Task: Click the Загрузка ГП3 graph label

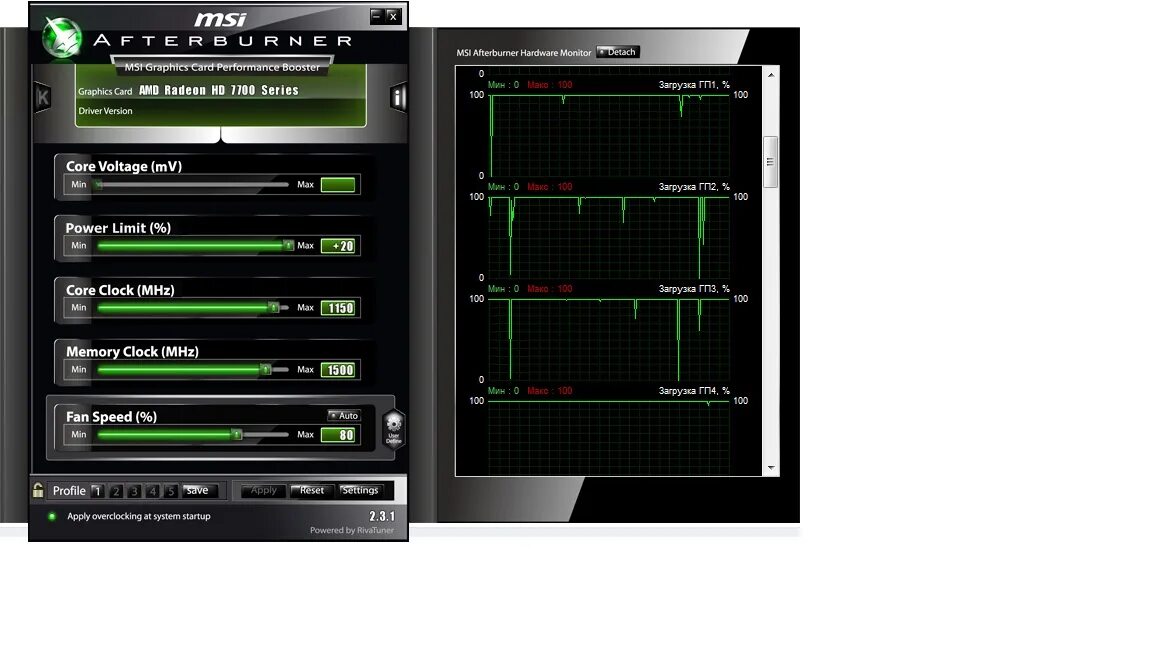Action: click(x=694, y=289)
